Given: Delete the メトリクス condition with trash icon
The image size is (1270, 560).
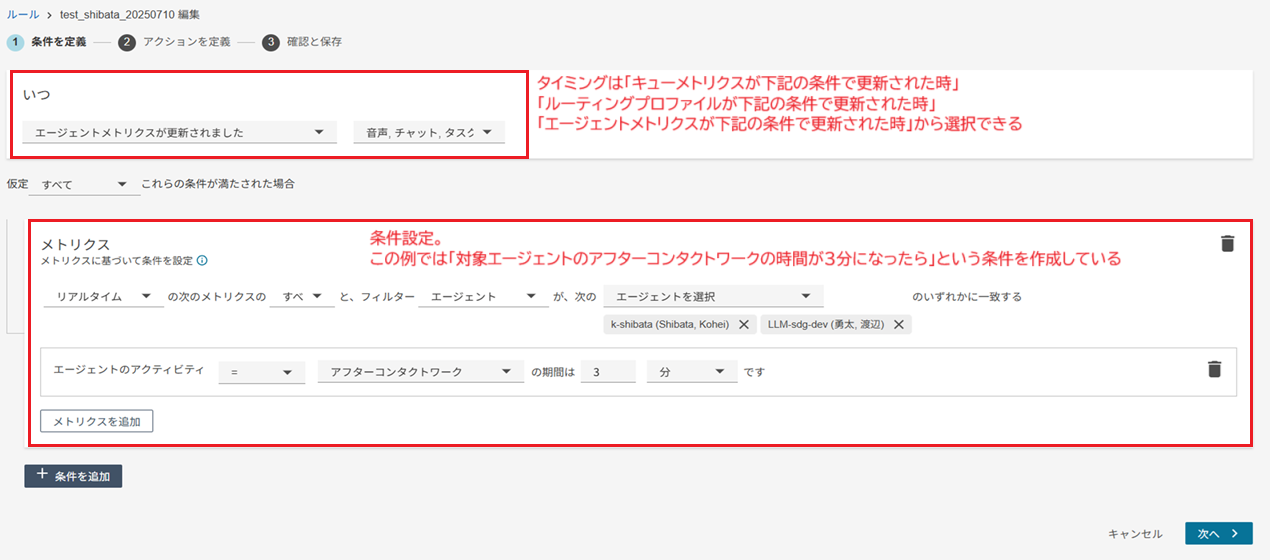Looking at the screenshot, I should (1228, 243).
